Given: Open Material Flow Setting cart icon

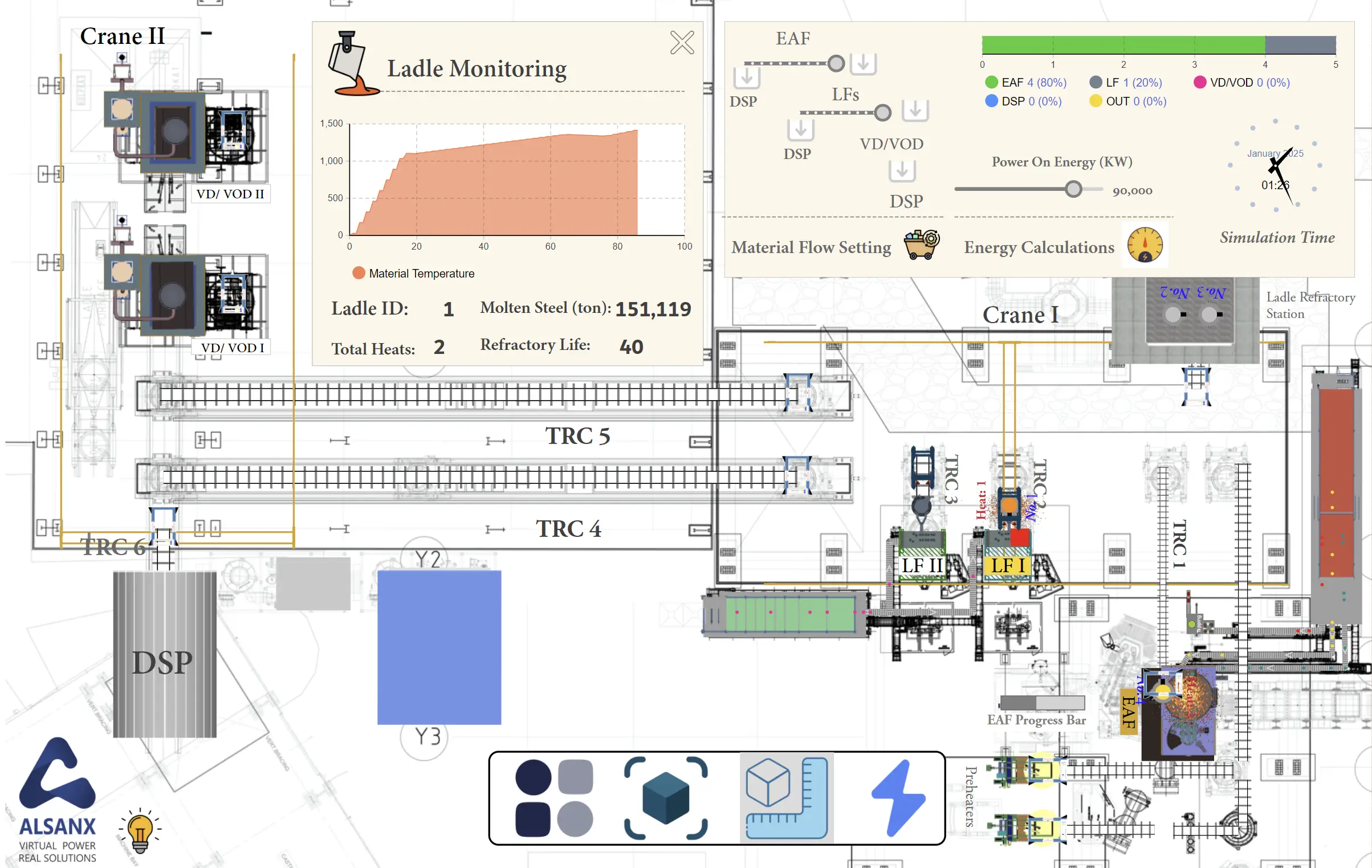Looking at the screenshot, I should tap(921, 245).
